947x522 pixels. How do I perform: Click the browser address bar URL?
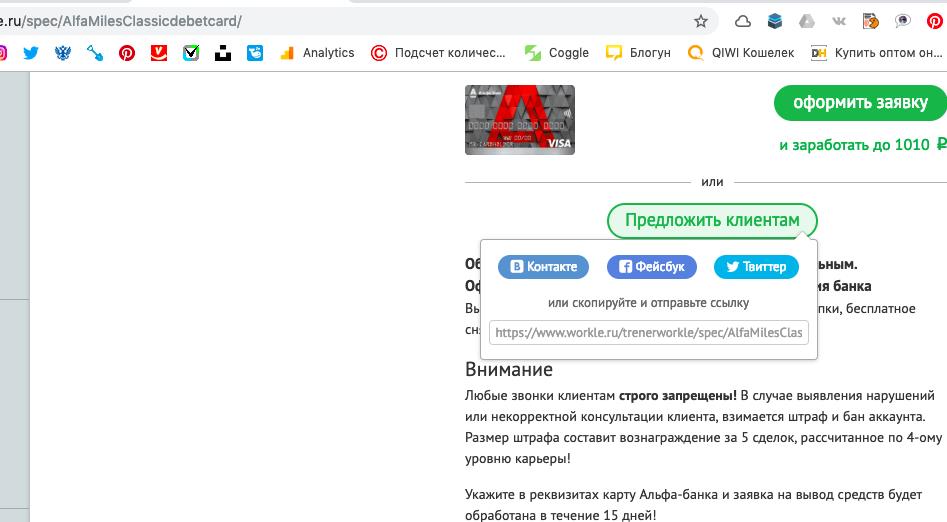pyautogui.click(x=121, y=22)
